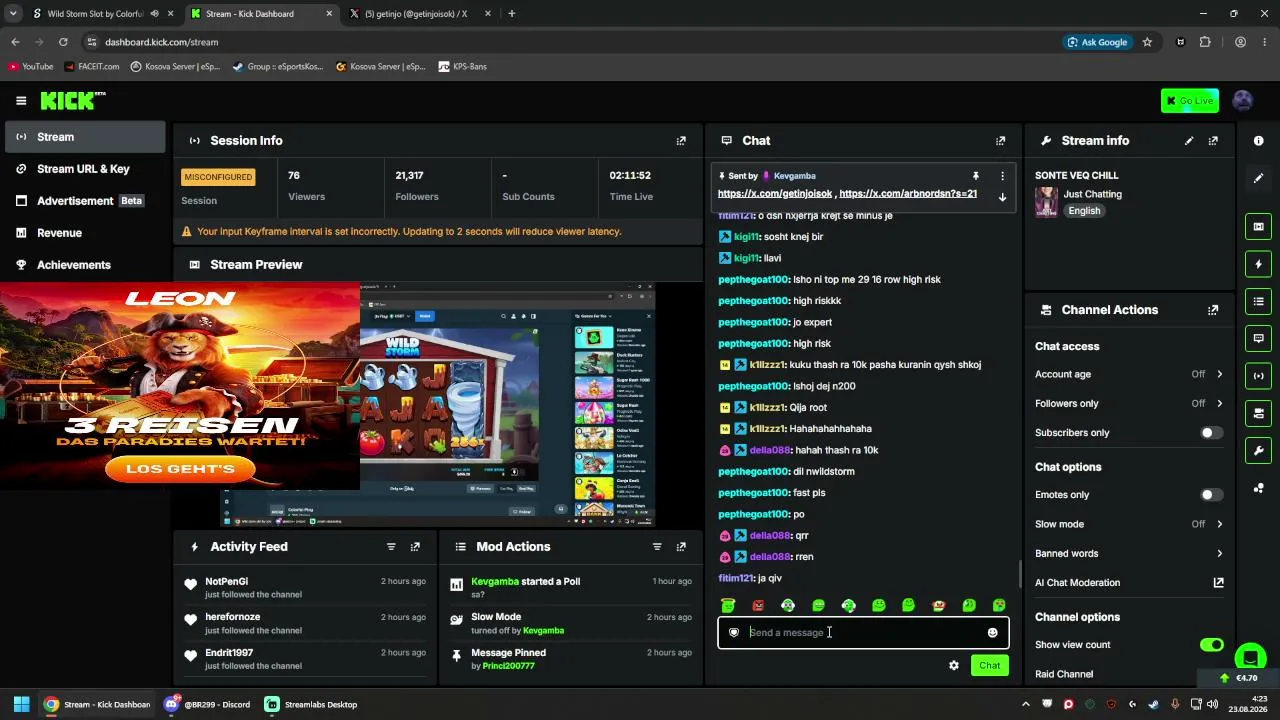Viewport: 1280px width, 720px height.
Task: Toggle the lightning bolt panel button
Action: (x=1258, y=264)
